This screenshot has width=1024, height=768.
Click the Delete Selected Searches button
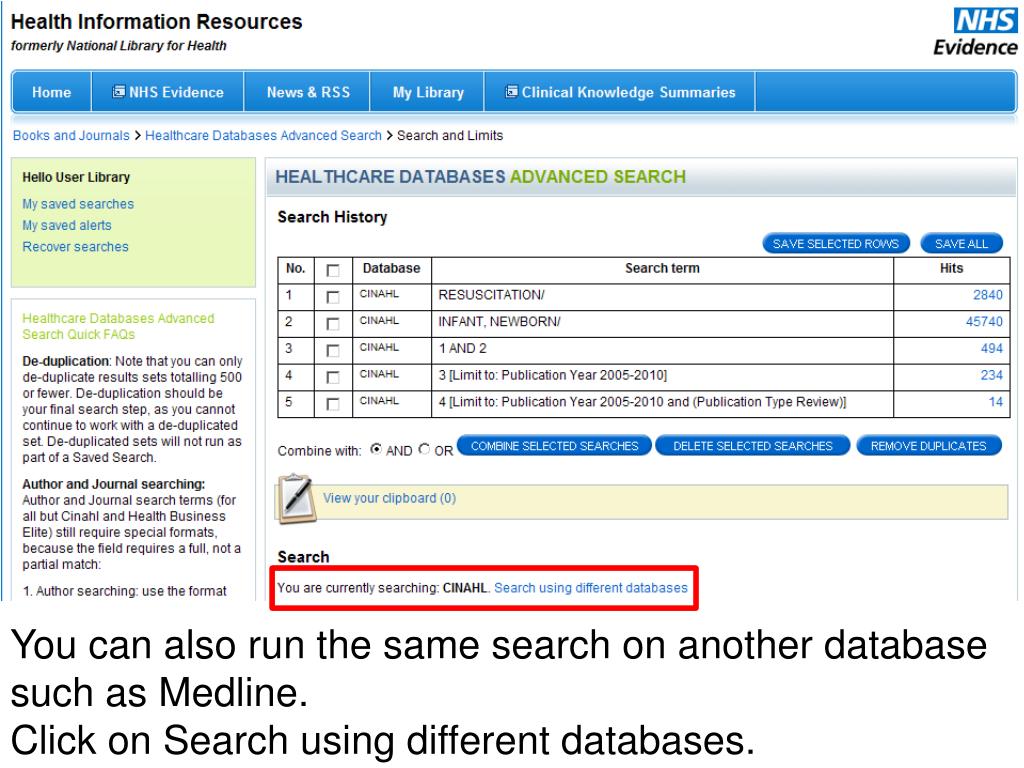753,446
